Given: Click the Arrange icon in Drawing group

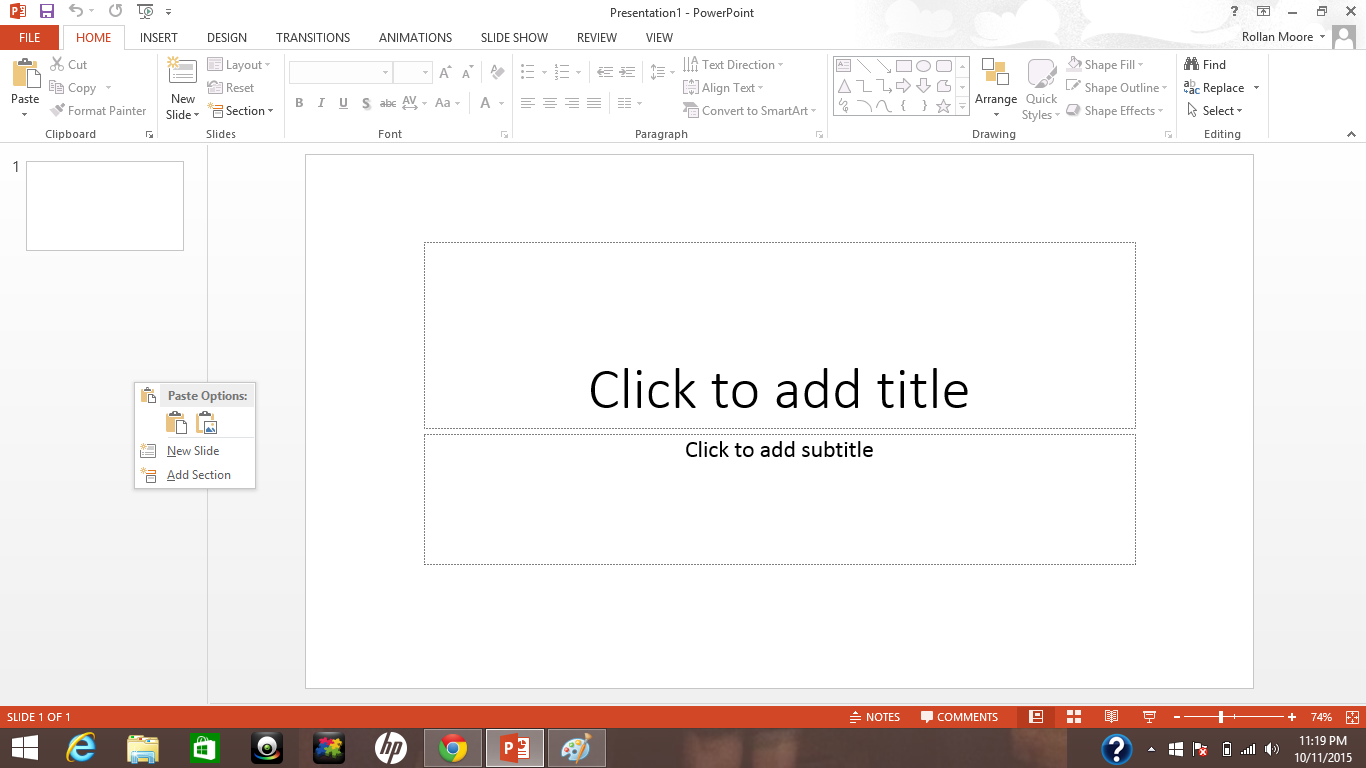Looking at the screenshot, I should pos(995,74).
